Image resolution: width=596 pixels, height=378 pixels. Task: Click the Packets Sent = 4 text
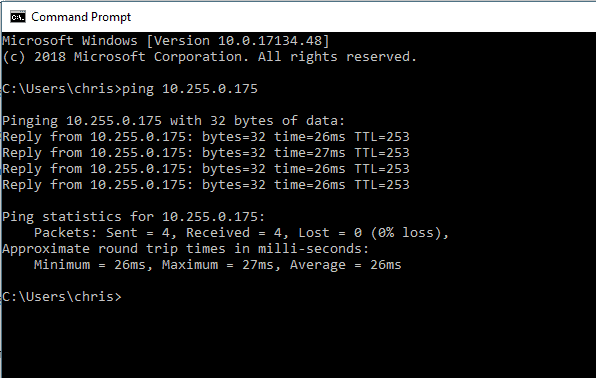(105, 233)
